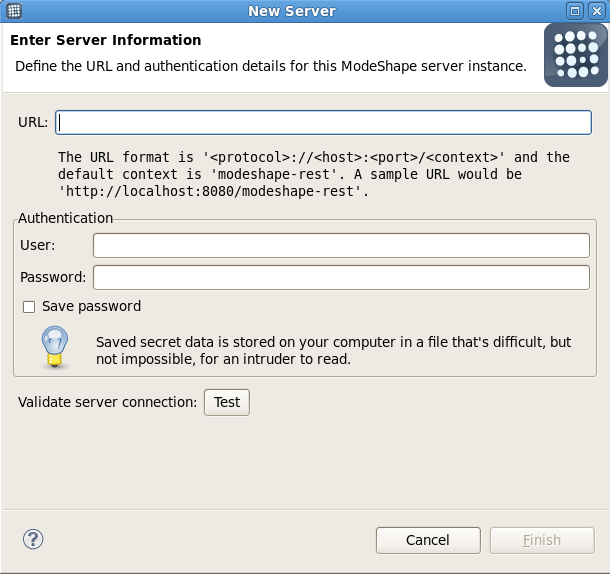Click into the User input field
Image resolution: width=610 pixels, height=574 pixels.
pos(340,246)
